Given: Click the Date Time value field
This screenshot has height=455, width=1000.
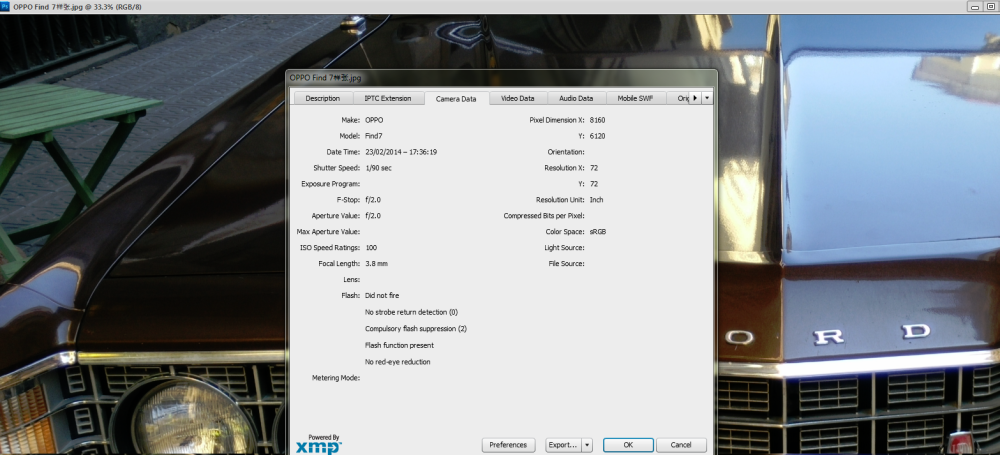Looking at the screenshot, I should [401, 152].
